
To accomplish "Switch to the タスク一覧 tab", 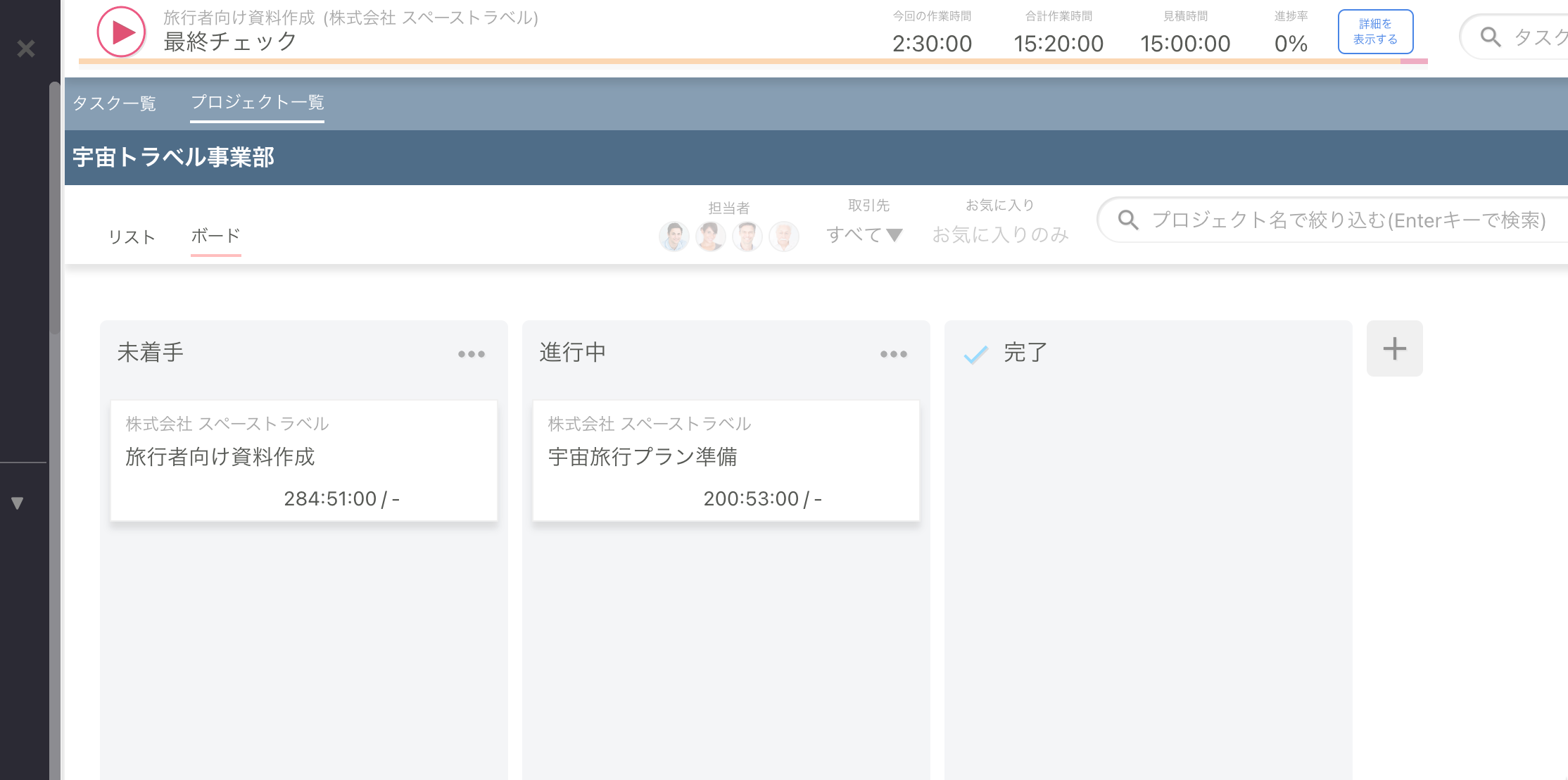I will tap(115, 103).
